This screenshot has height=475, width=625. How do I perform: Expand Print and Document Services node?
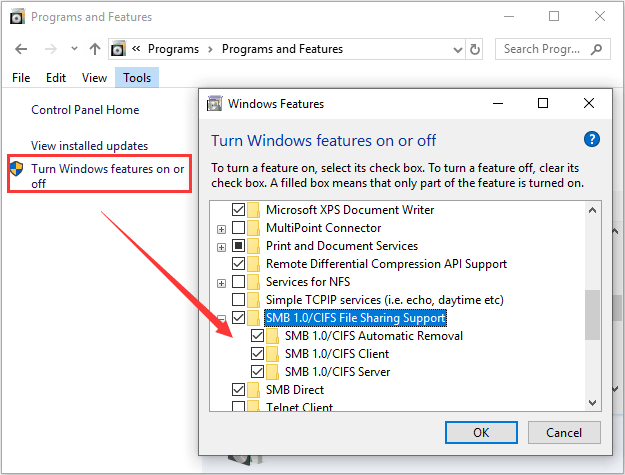pyautogui.click(x=221, y=247)
